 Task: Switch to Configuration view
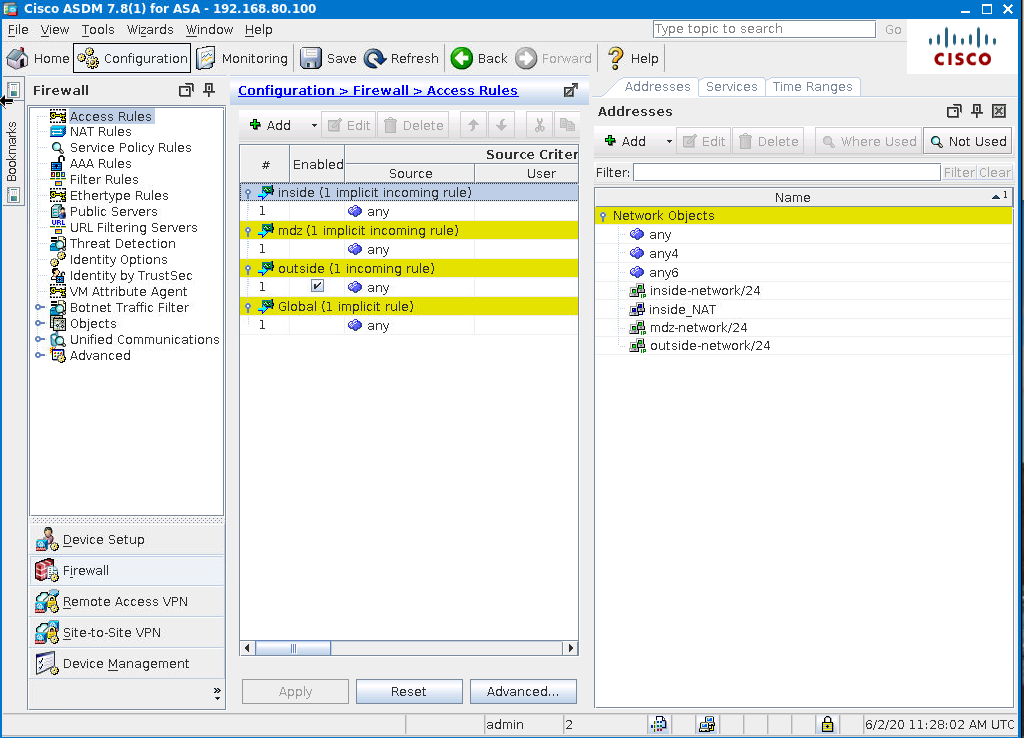coord(132,58)
